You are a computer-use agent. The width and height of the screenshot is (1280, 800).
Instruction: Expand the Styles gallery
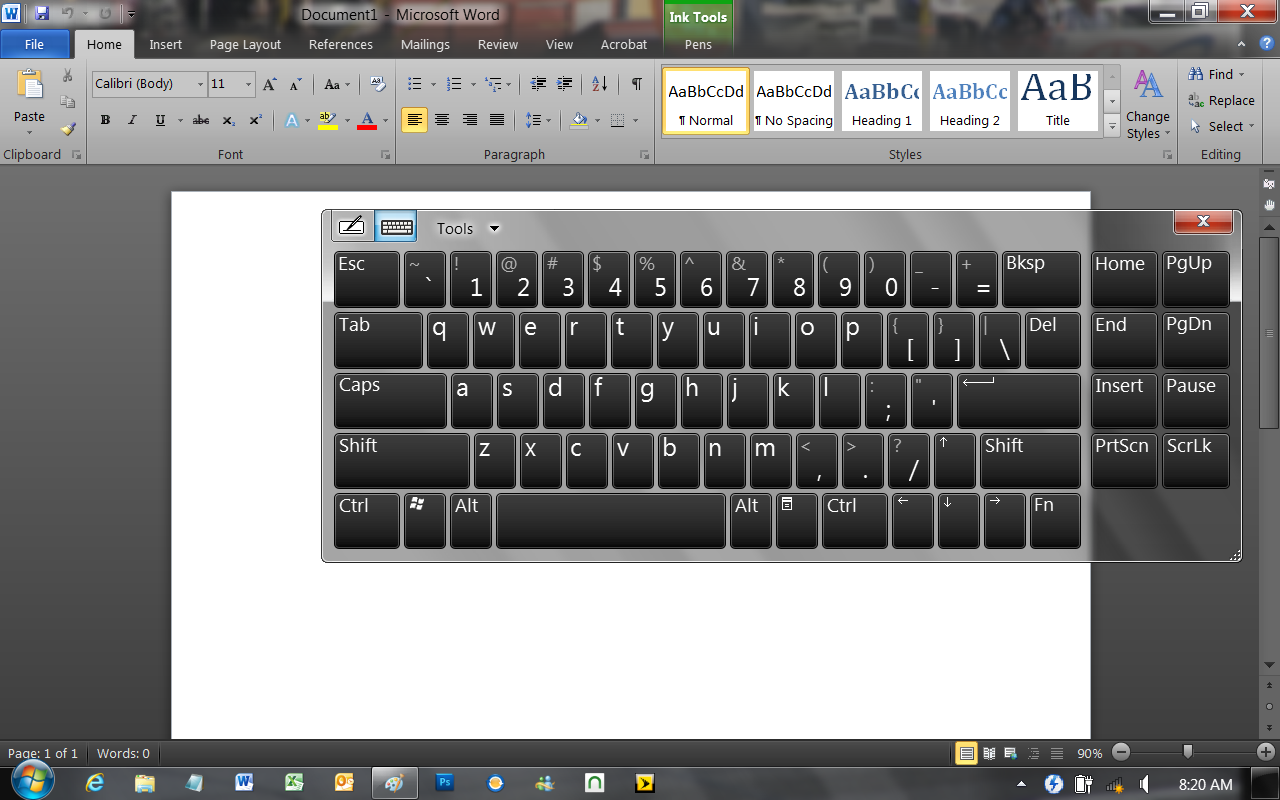[1112, 126]
